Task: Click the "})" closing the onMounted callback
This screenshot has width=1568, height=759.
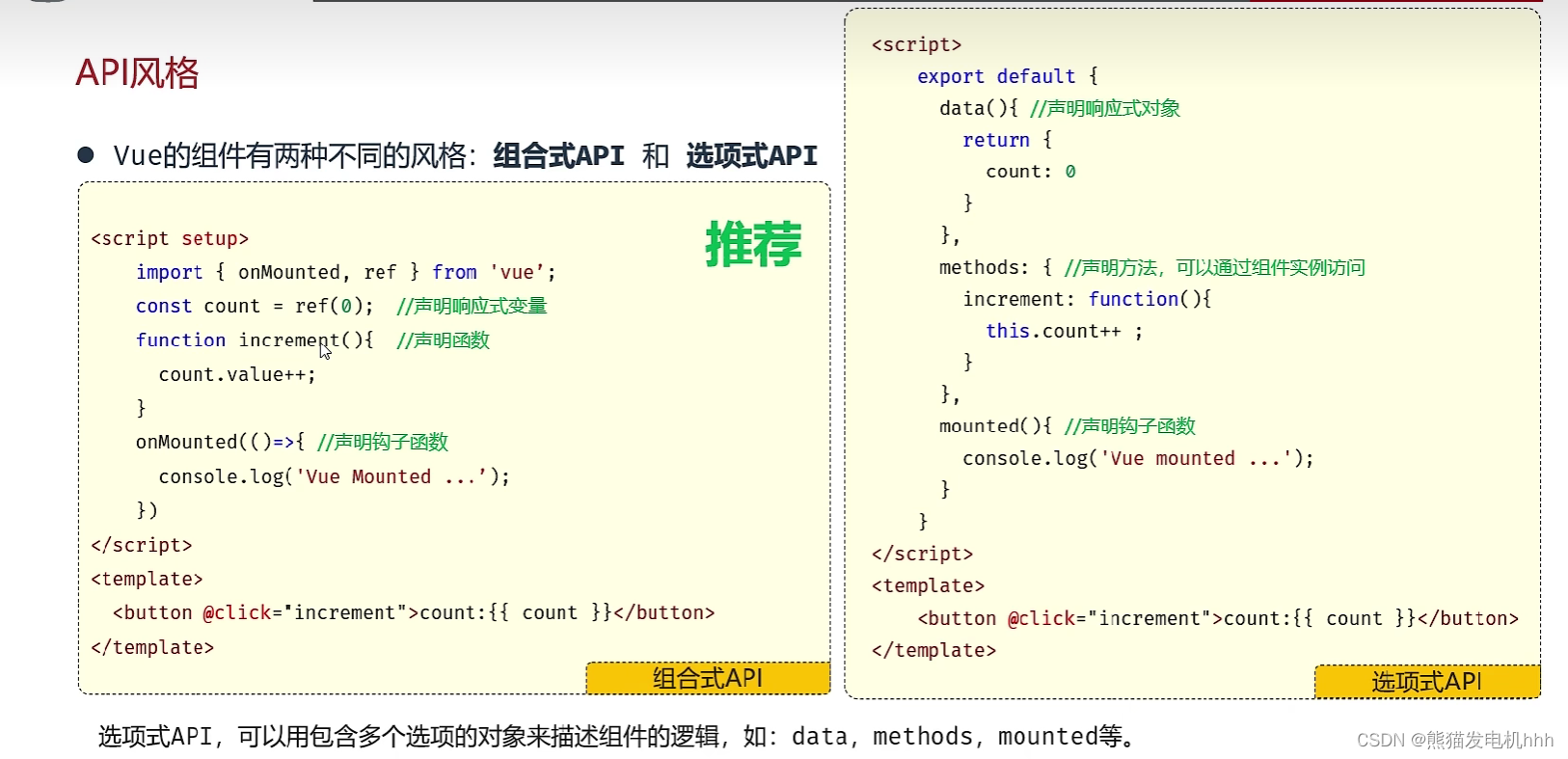Action: (147, 510)
